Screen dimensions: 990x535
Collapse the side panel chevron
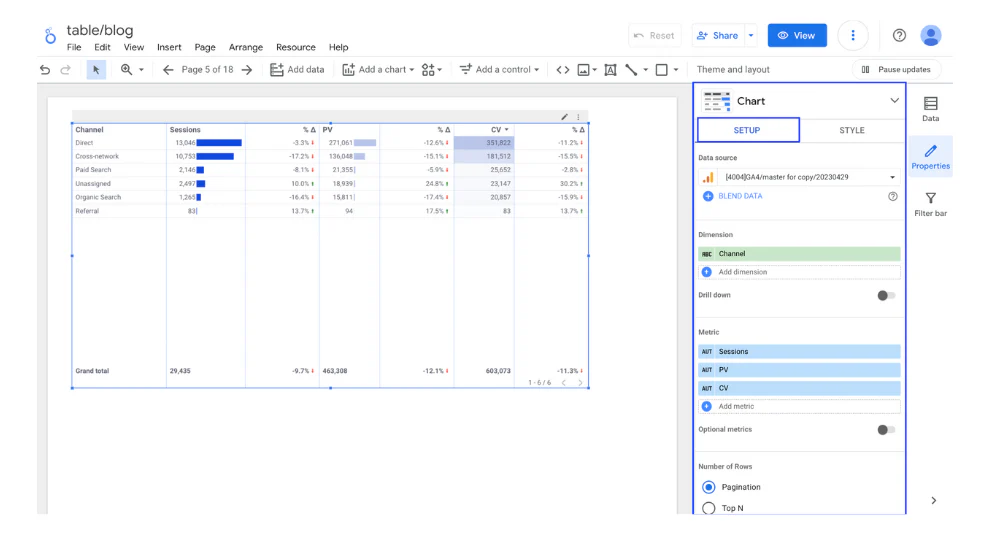click(933, 500)
